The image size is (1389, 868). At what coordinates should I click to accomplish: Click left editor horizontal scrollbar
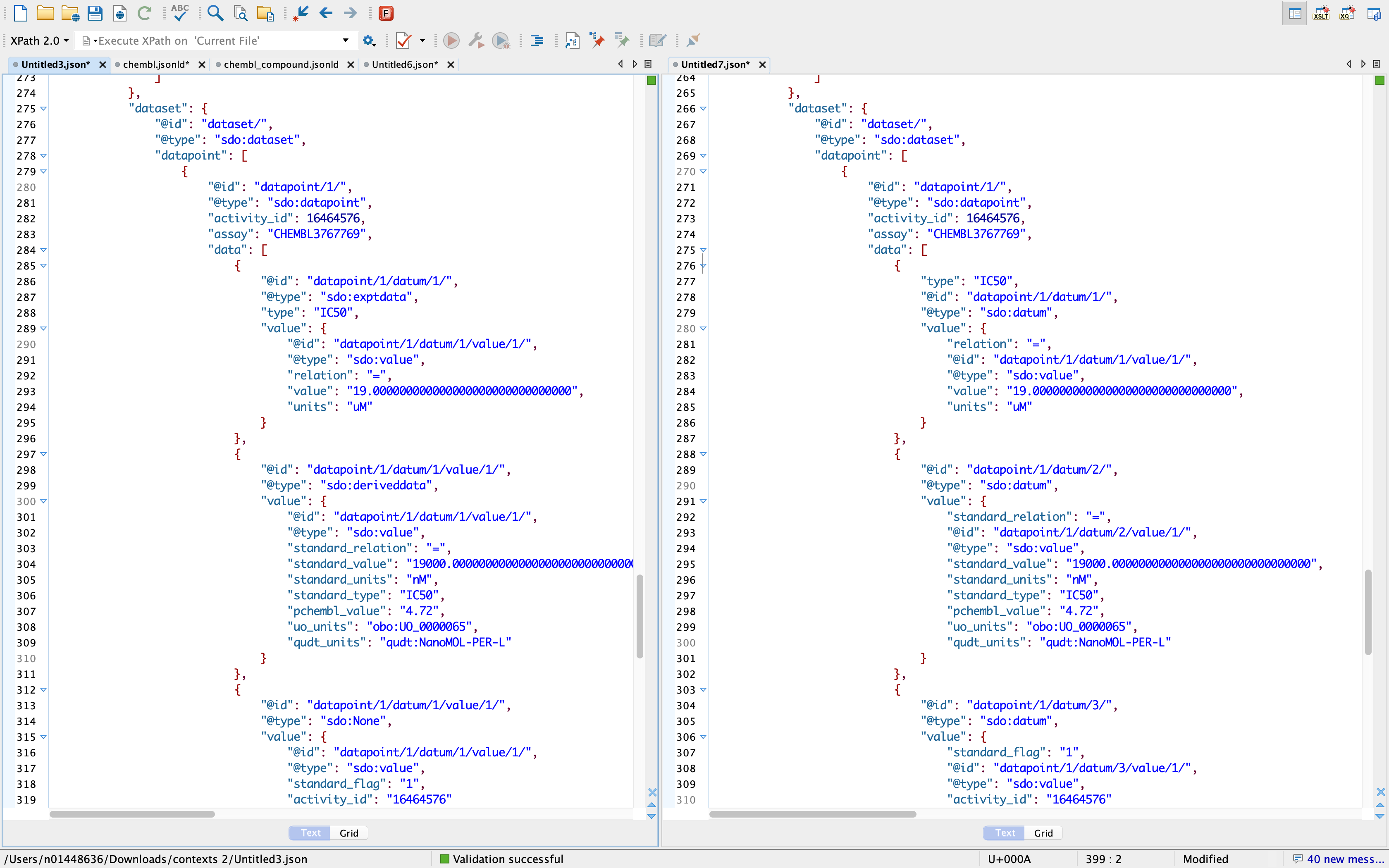[132, 814]
